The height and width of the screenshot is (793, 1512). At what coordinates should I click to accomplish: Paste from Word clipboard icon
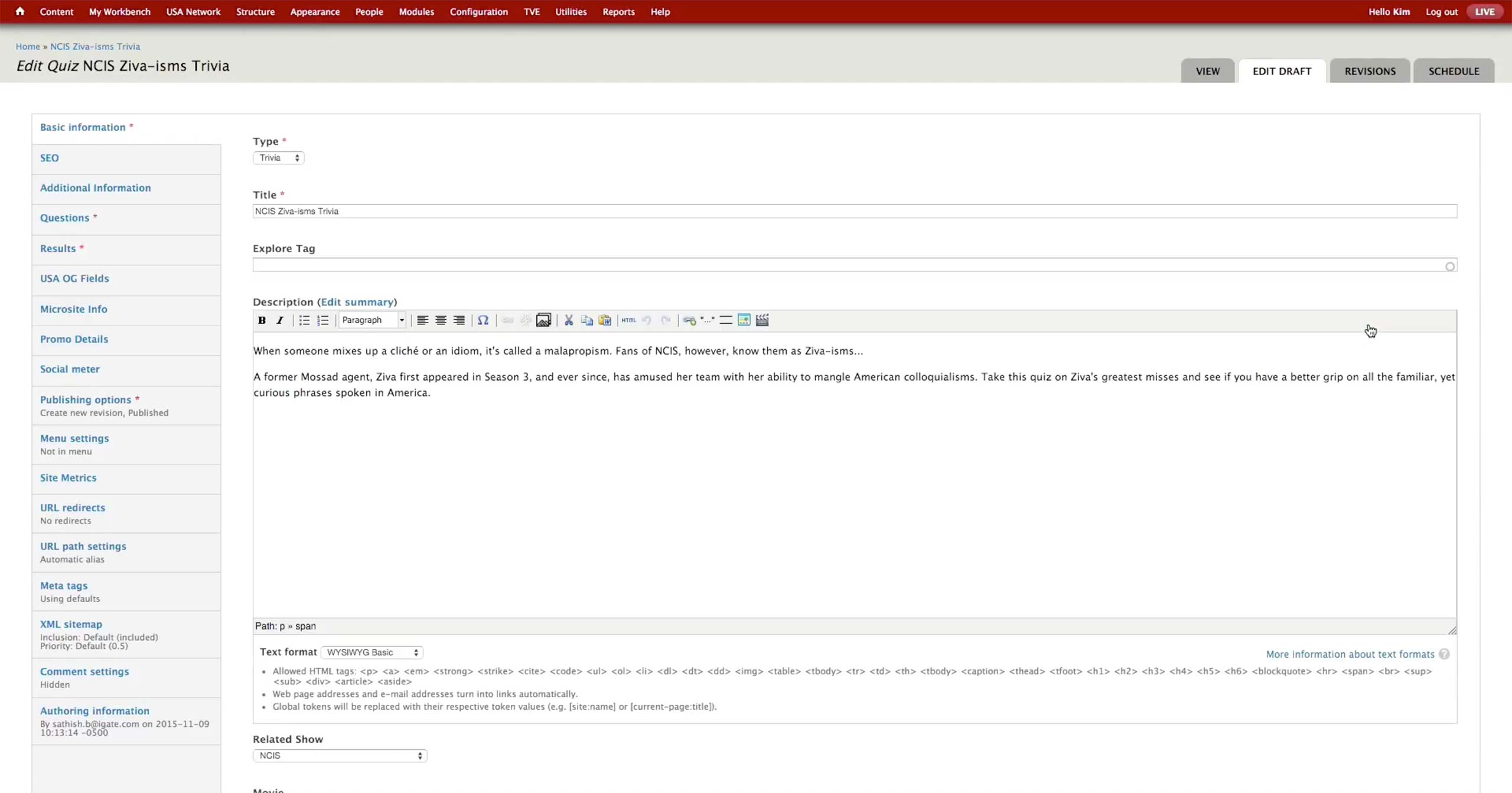pyautogui.click(x=605, y=320)
